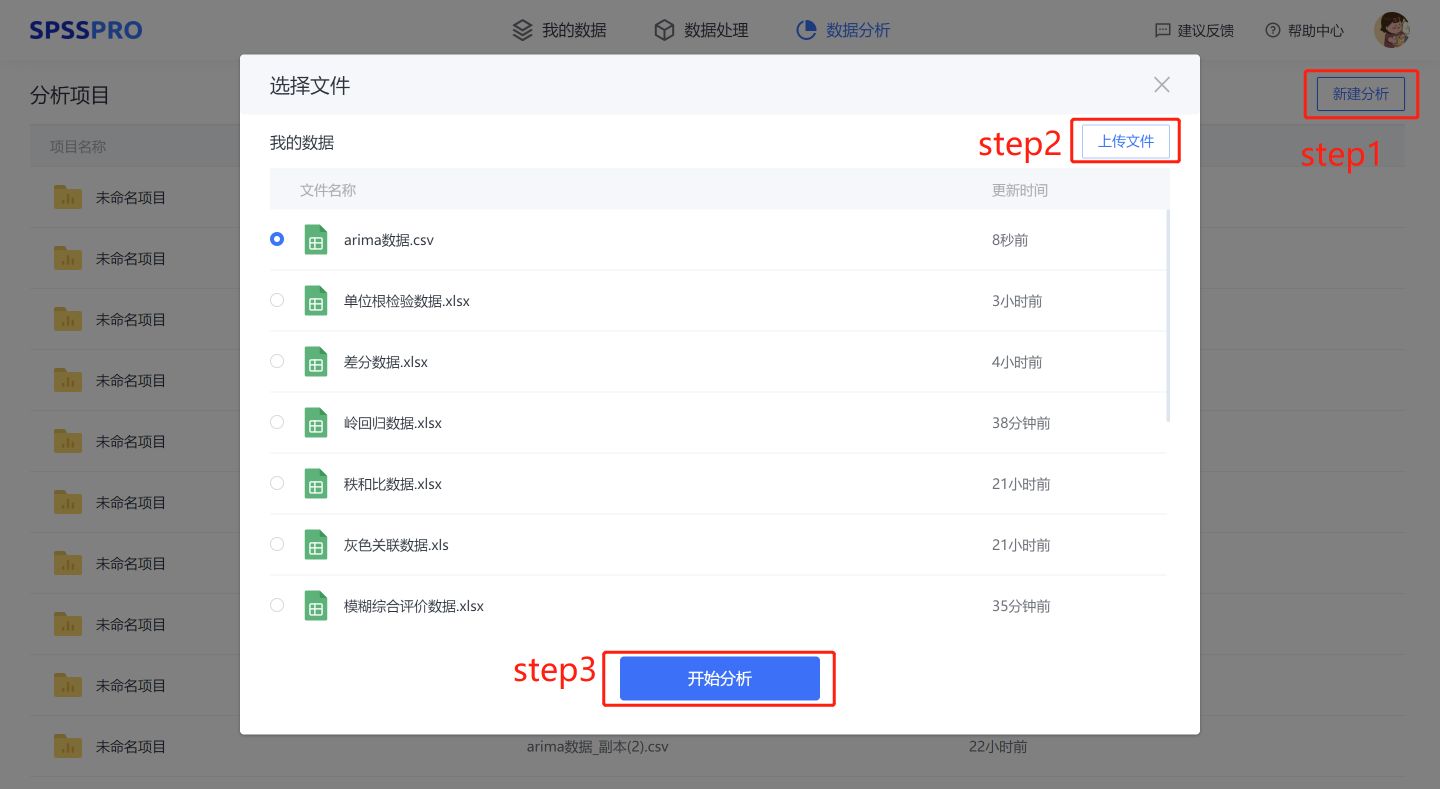Select the 灰色关联数据.xls radio button
This screenshot has width=1440, height=789.
tap(277, 544)
